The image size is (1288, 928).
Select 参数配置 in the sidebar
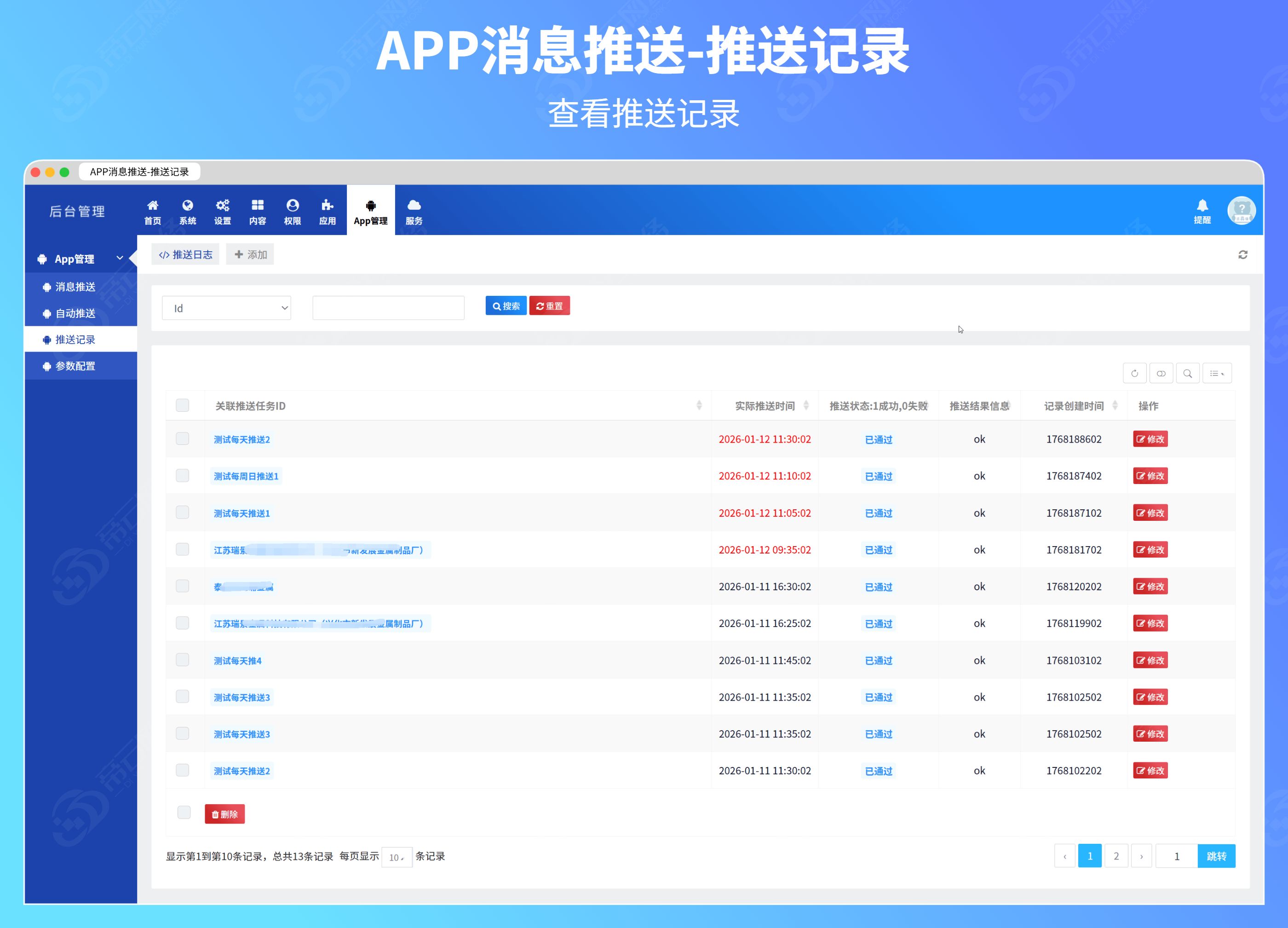pyautogui.click(x=75, y=366)
